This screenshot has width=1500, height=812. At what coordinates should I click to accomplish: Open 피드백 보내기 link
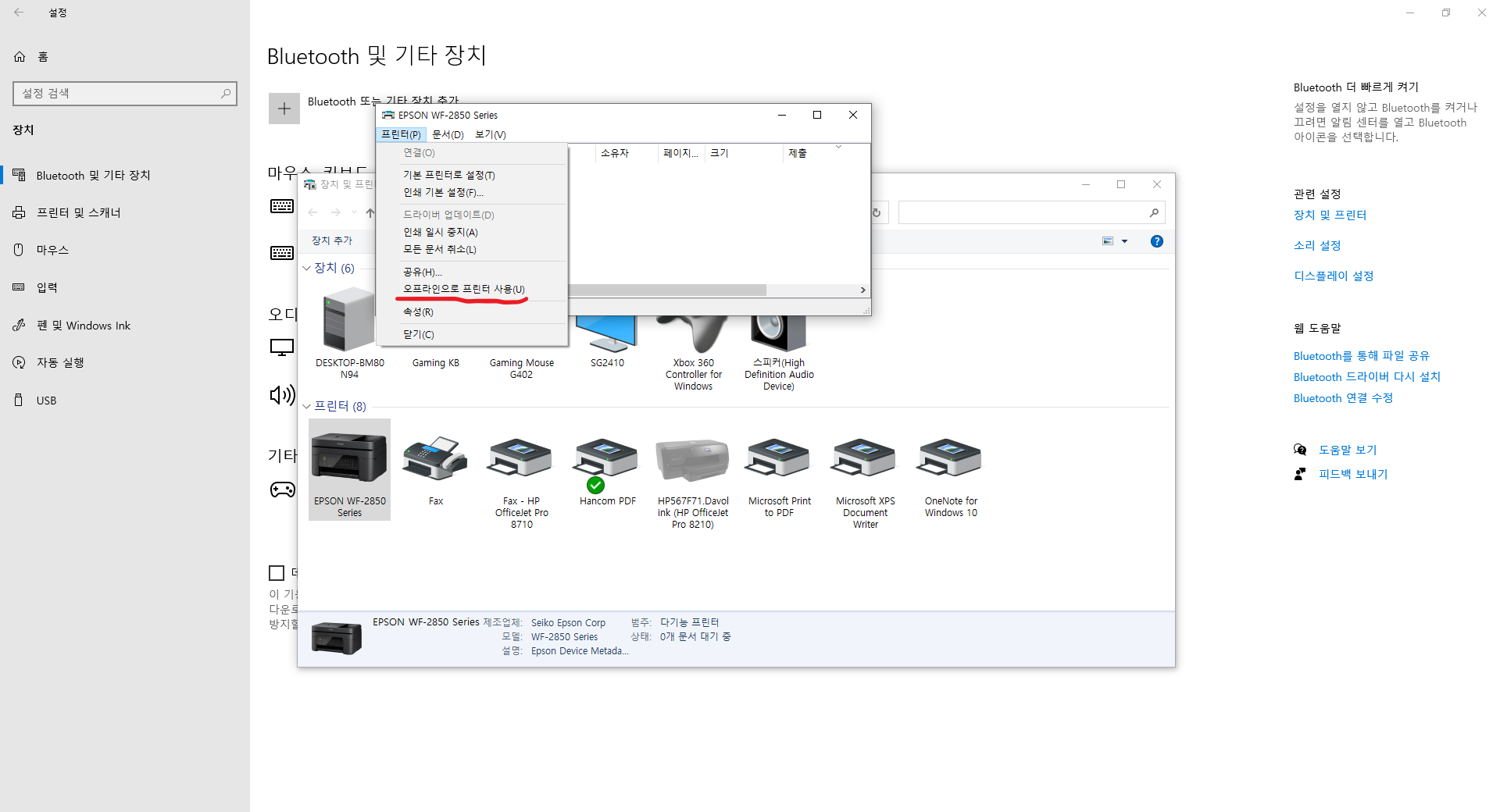[x=1353, y=474]
